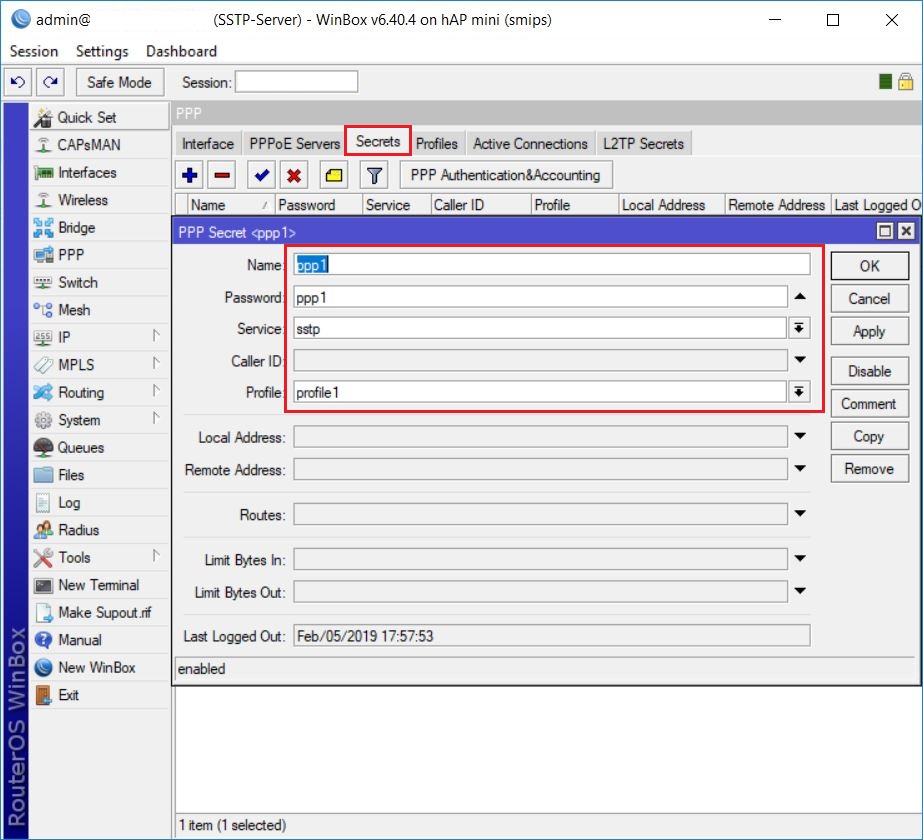Enable secret with blue checkmark icon
This screenshot has width=923, height=840.
click(261, 175)
